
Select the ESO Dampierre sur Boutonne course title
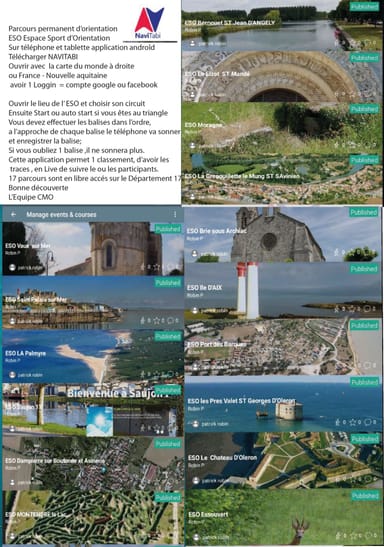pyautogui.click(x=55, y=460)
